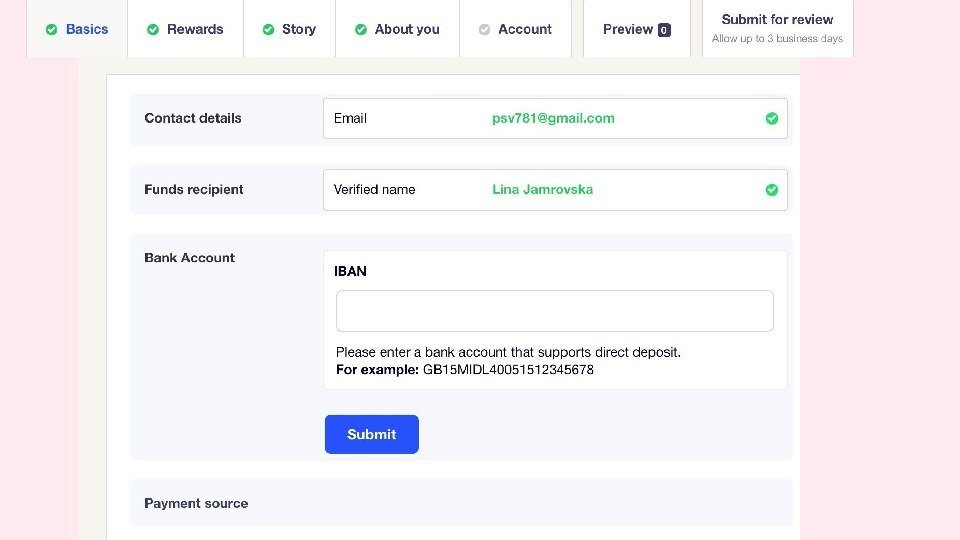Select the About you tab
960x540 pixels.
tap(407, 29)
